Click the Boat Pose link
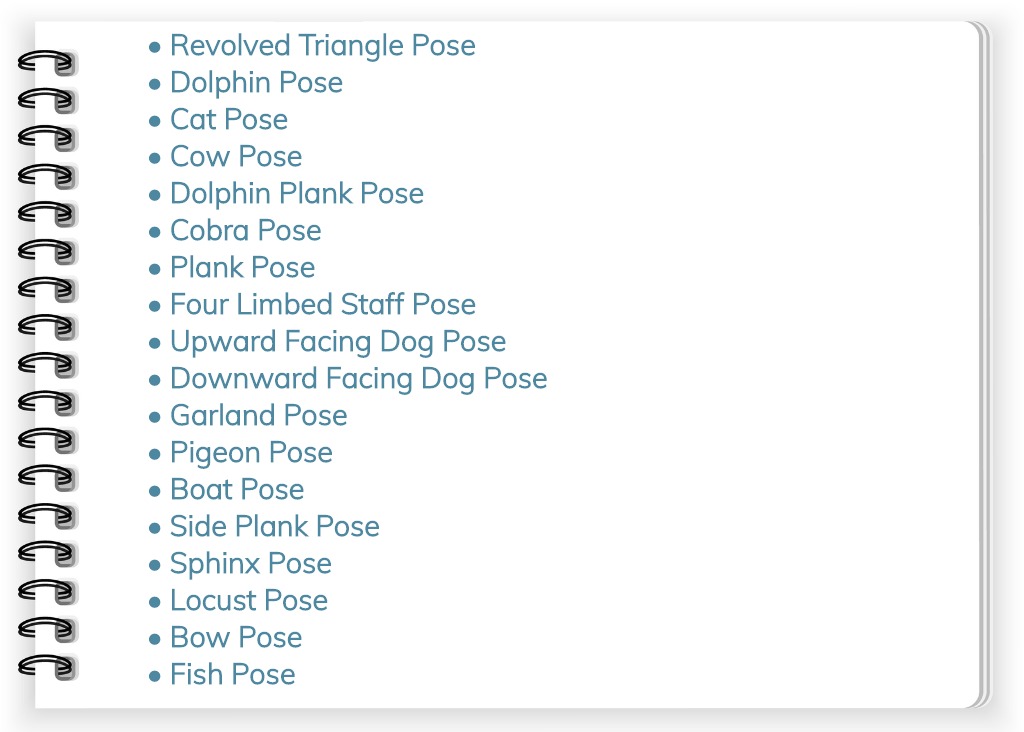 pos(237,490)
